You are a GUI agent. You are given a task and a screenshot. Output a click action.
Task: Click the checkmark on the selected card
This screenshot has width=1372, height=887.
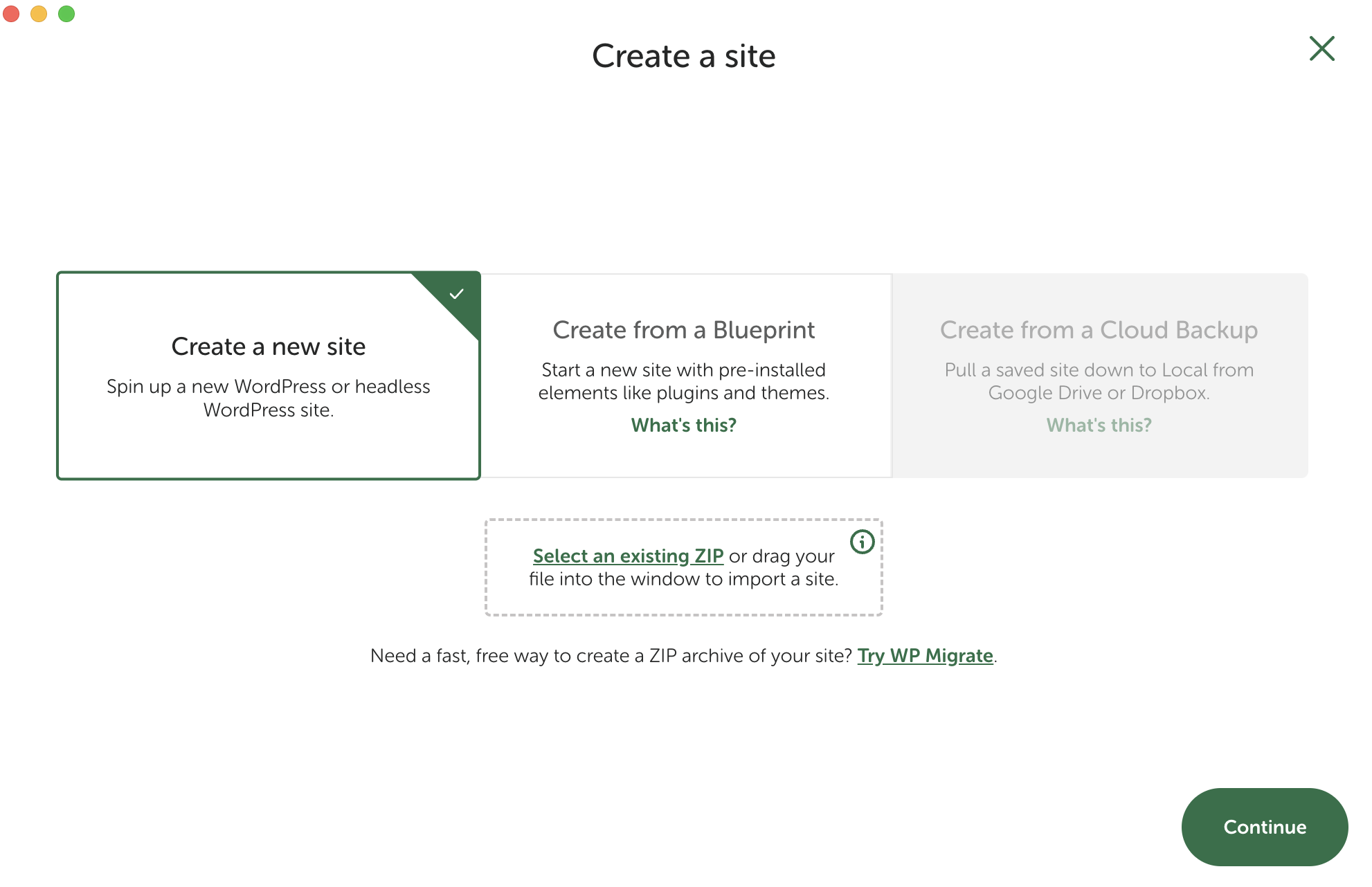tap(456, 294)
